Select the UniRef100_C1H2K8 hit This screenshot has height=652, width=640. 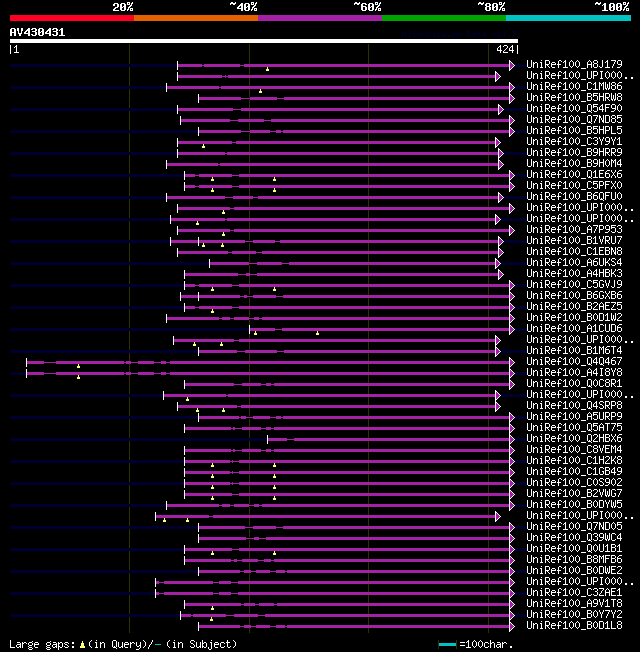point(574,461)
